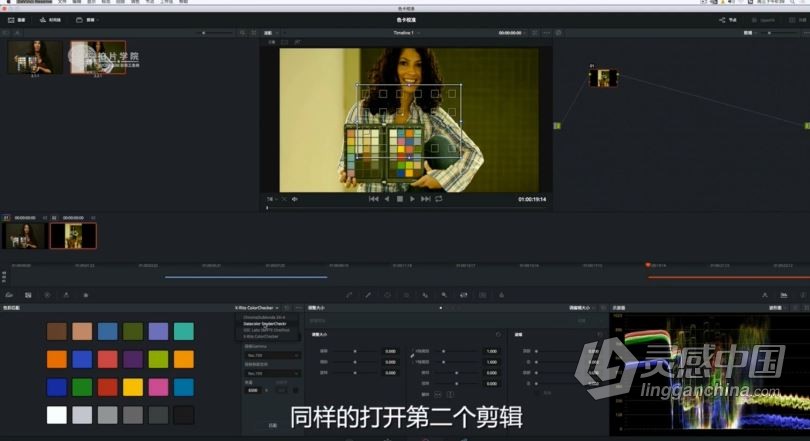
Task: Jump to first frame in viewer
Action: [x=373, y=199]
